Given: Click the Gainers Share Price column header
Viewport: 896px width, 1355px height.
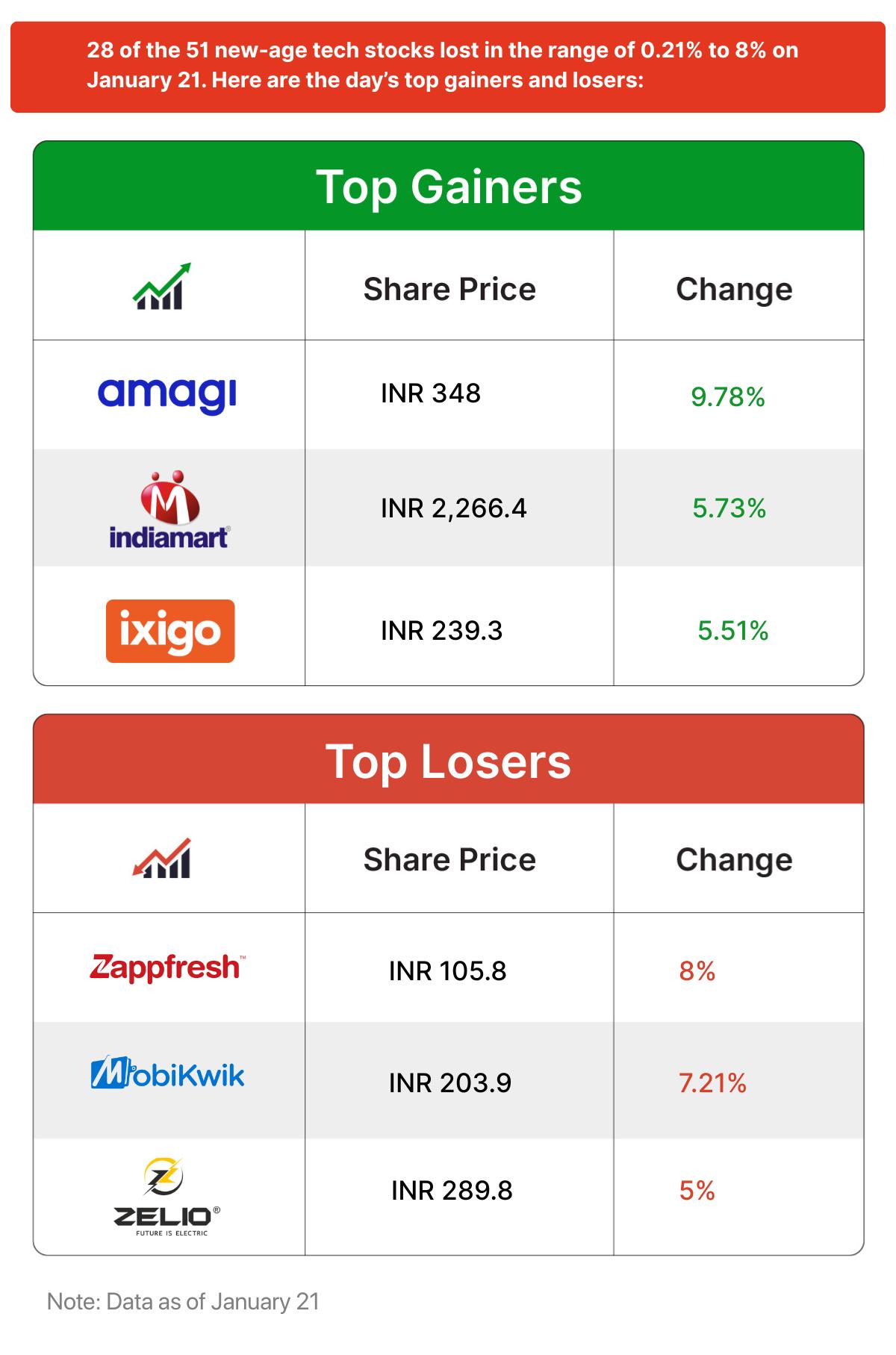Looking at the screenshot, I should pos(449,290).
